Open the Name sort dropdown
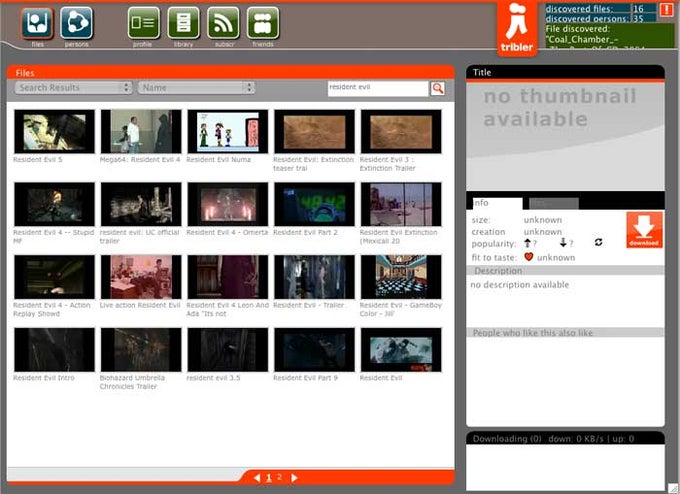Screen dimensions: 680x494 click(x=196, y=88)
